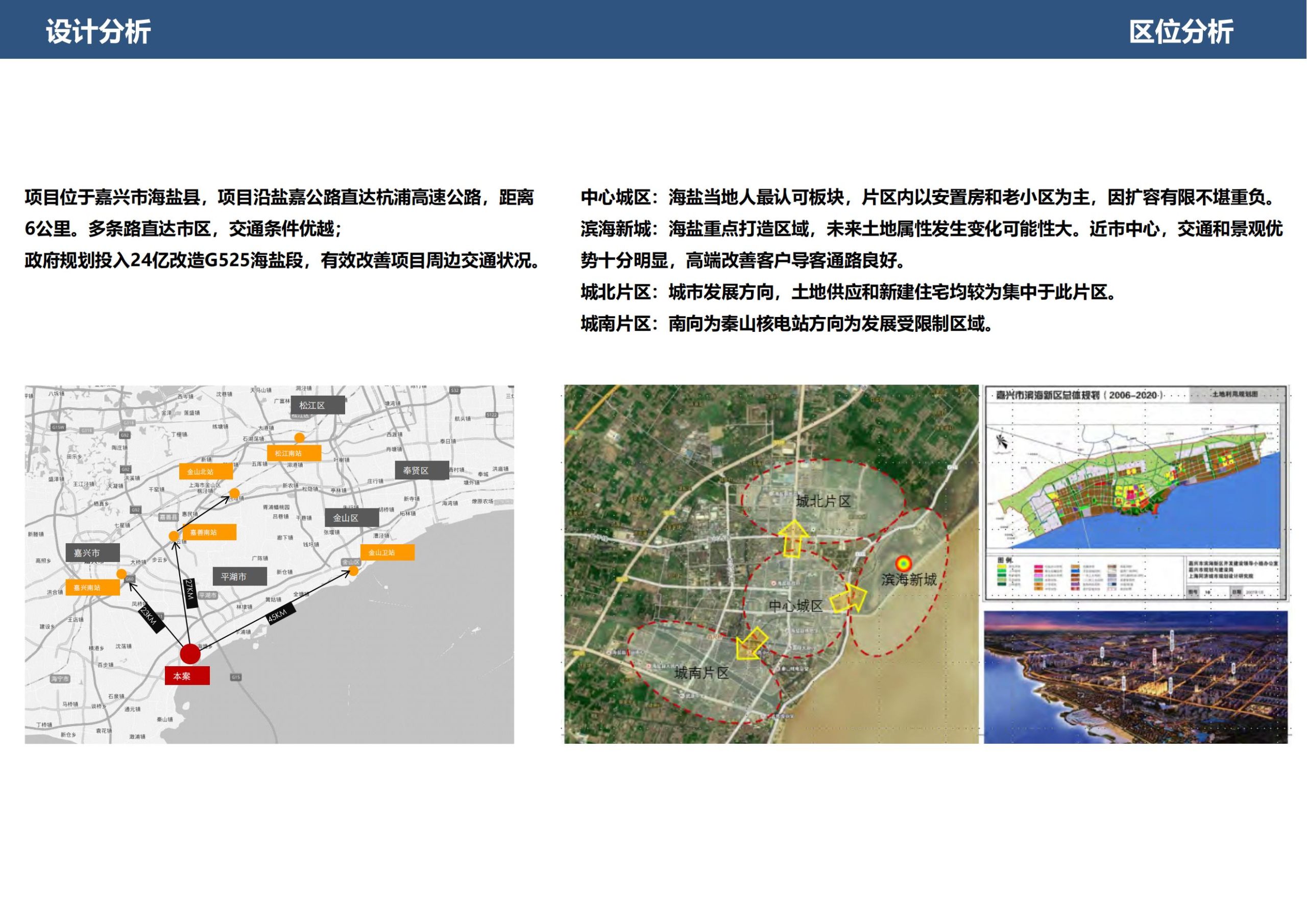Click yellow arrow pointing toward 滨海新城
The image size is (1307, 924).
pyautogui.click(x=849, y=598)
